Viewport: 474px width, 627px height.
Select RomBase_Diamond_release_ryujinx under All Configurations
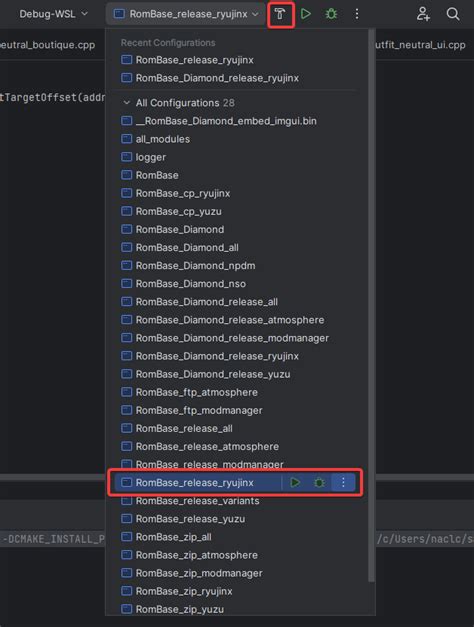pos(236,356)
